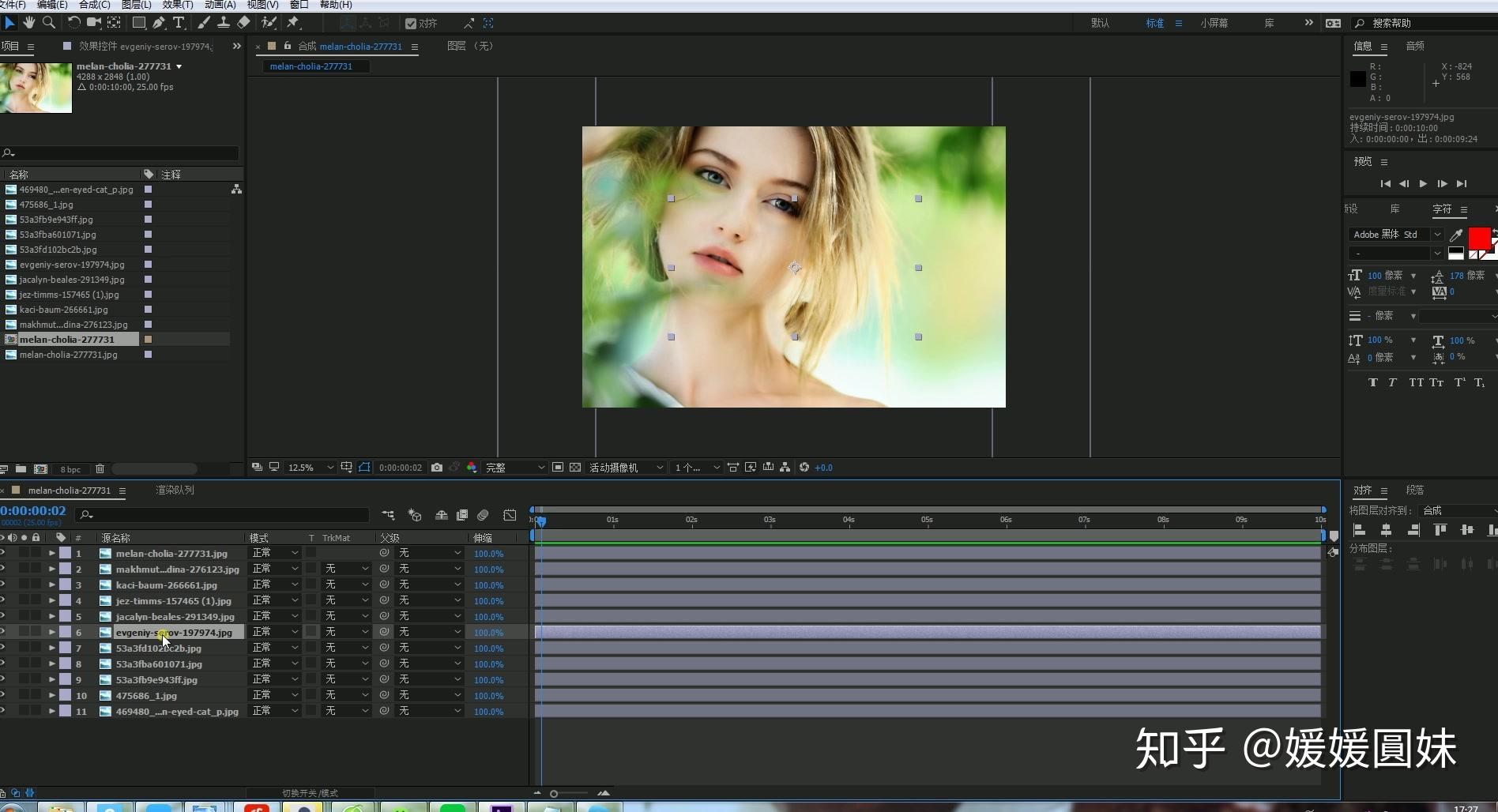
Task: Open the composition flowchart icon in viewer
Action: click(785, 468)
